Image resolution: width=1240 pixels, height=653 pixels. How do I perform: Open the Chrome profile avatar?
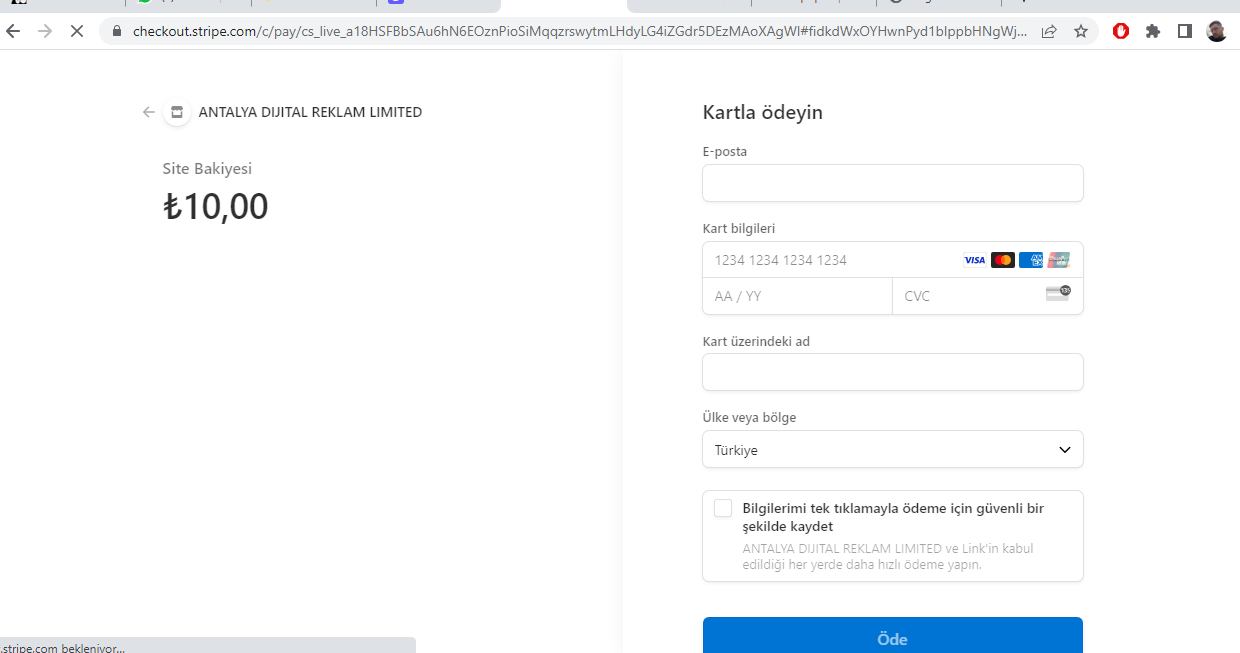[1216, 31]
